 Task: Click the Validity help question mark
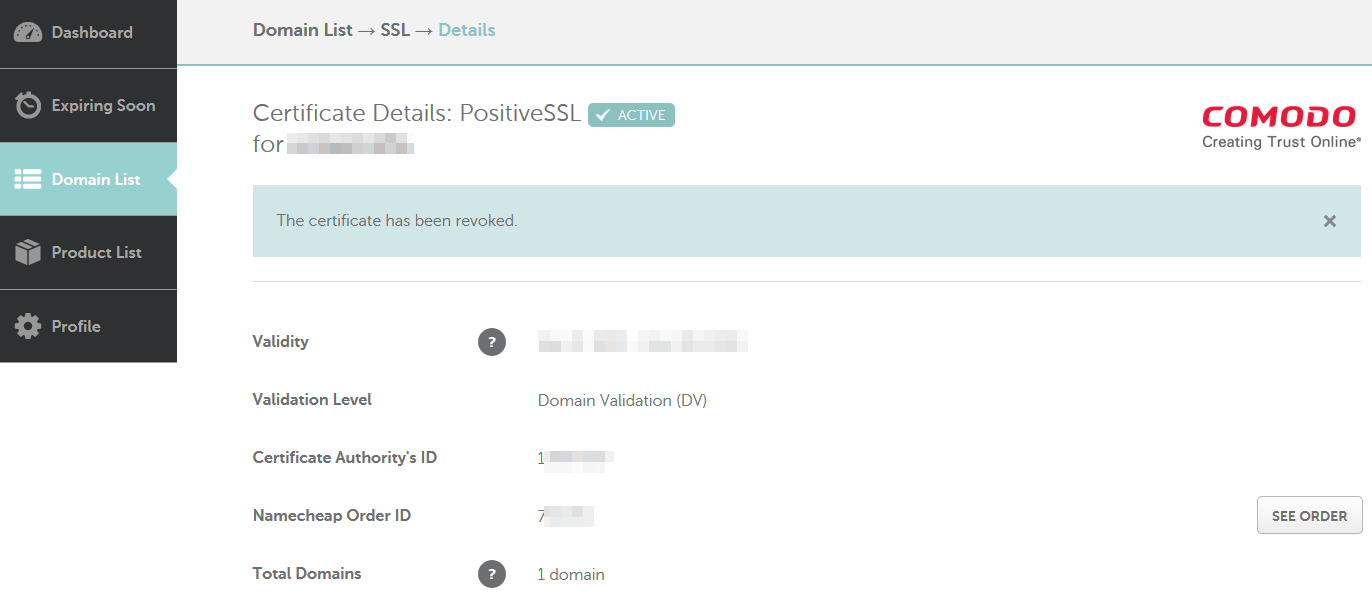coord(491,342)
